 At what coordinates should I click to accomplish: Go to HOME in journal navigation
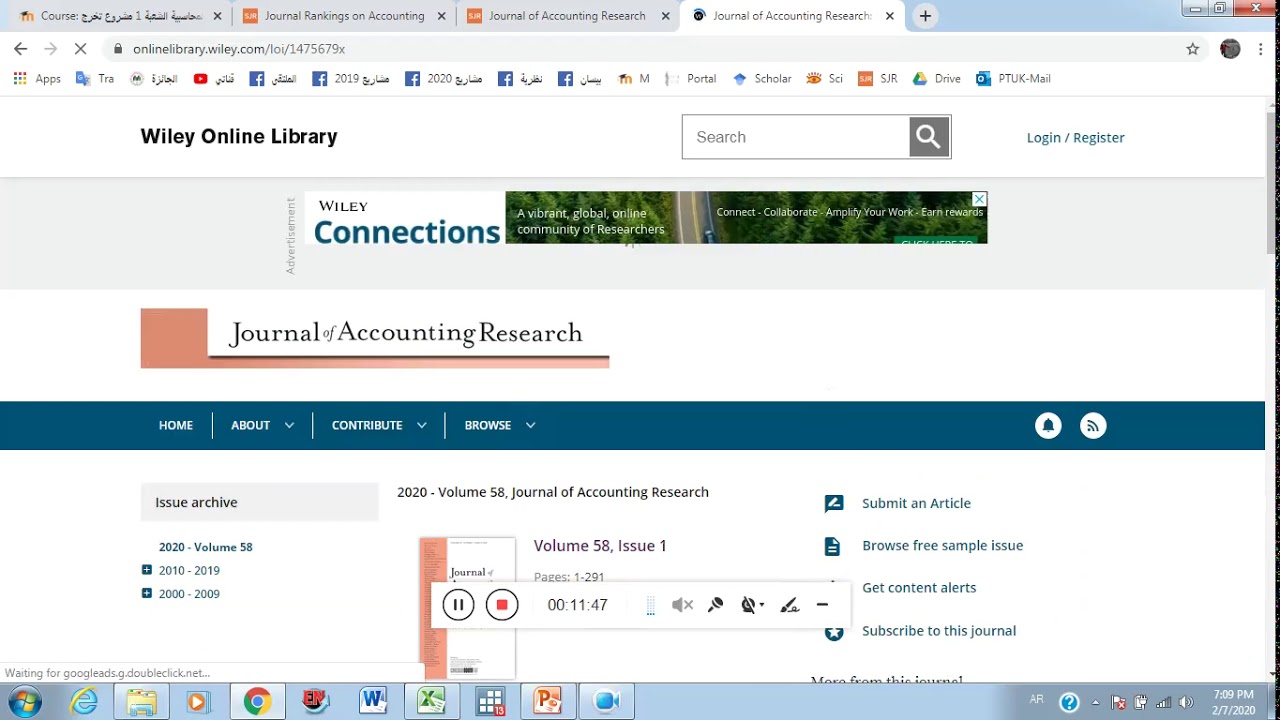click(176, 426)
